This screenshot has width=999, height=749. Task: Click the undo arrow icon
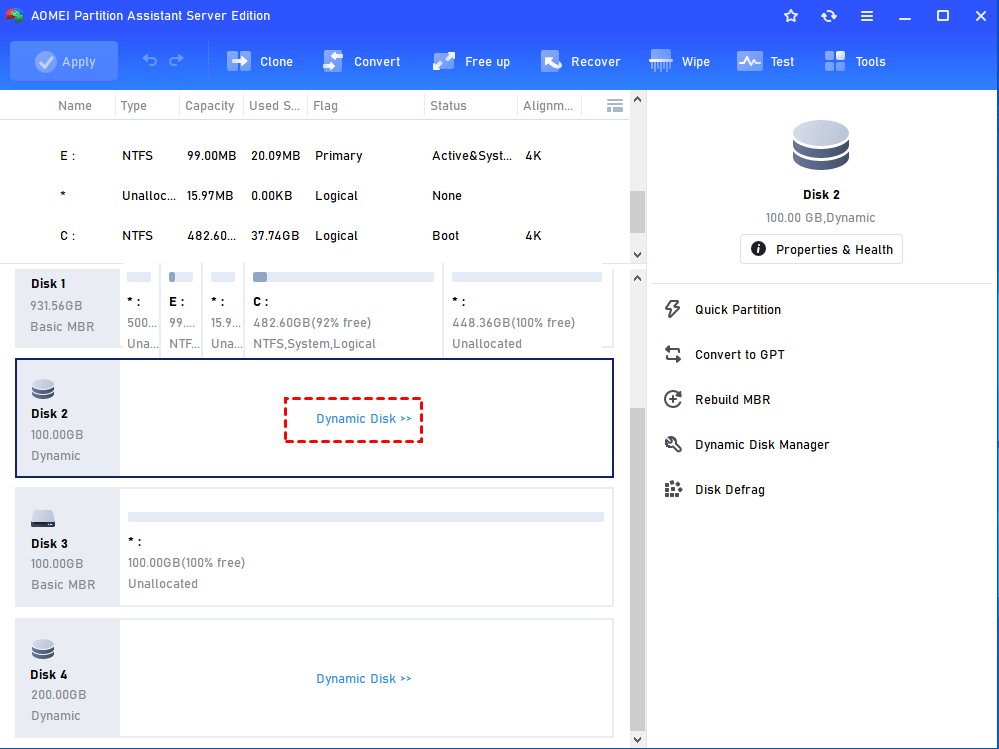150,61
